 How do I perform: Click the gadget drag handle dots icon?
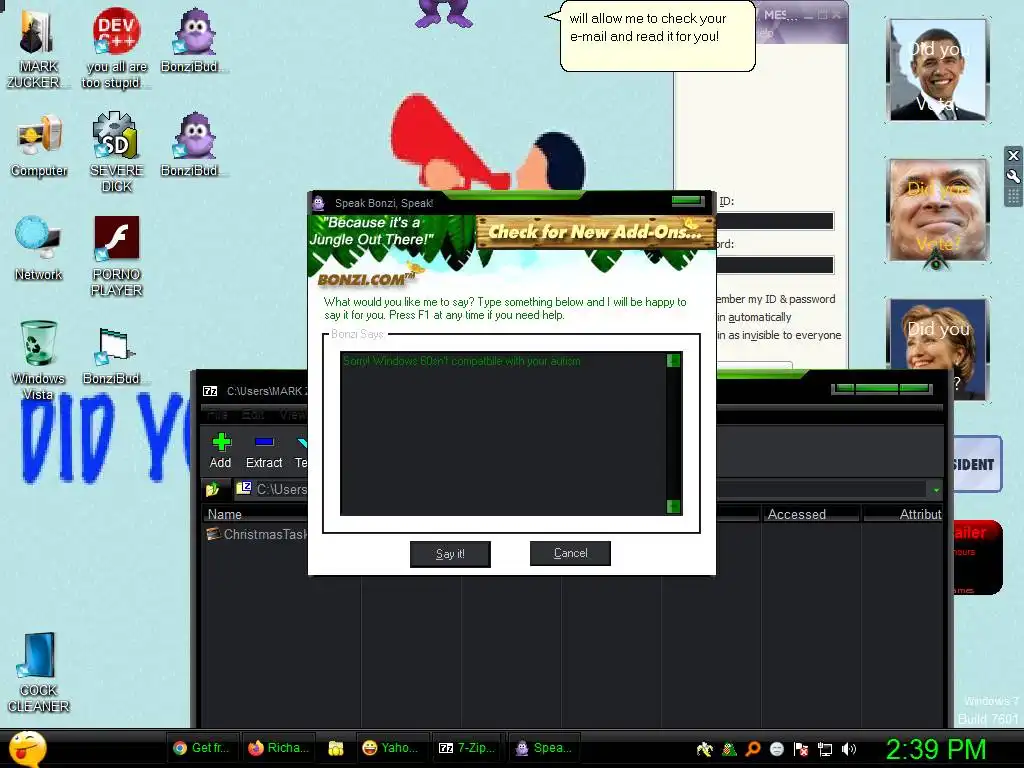pos(1013,197)
